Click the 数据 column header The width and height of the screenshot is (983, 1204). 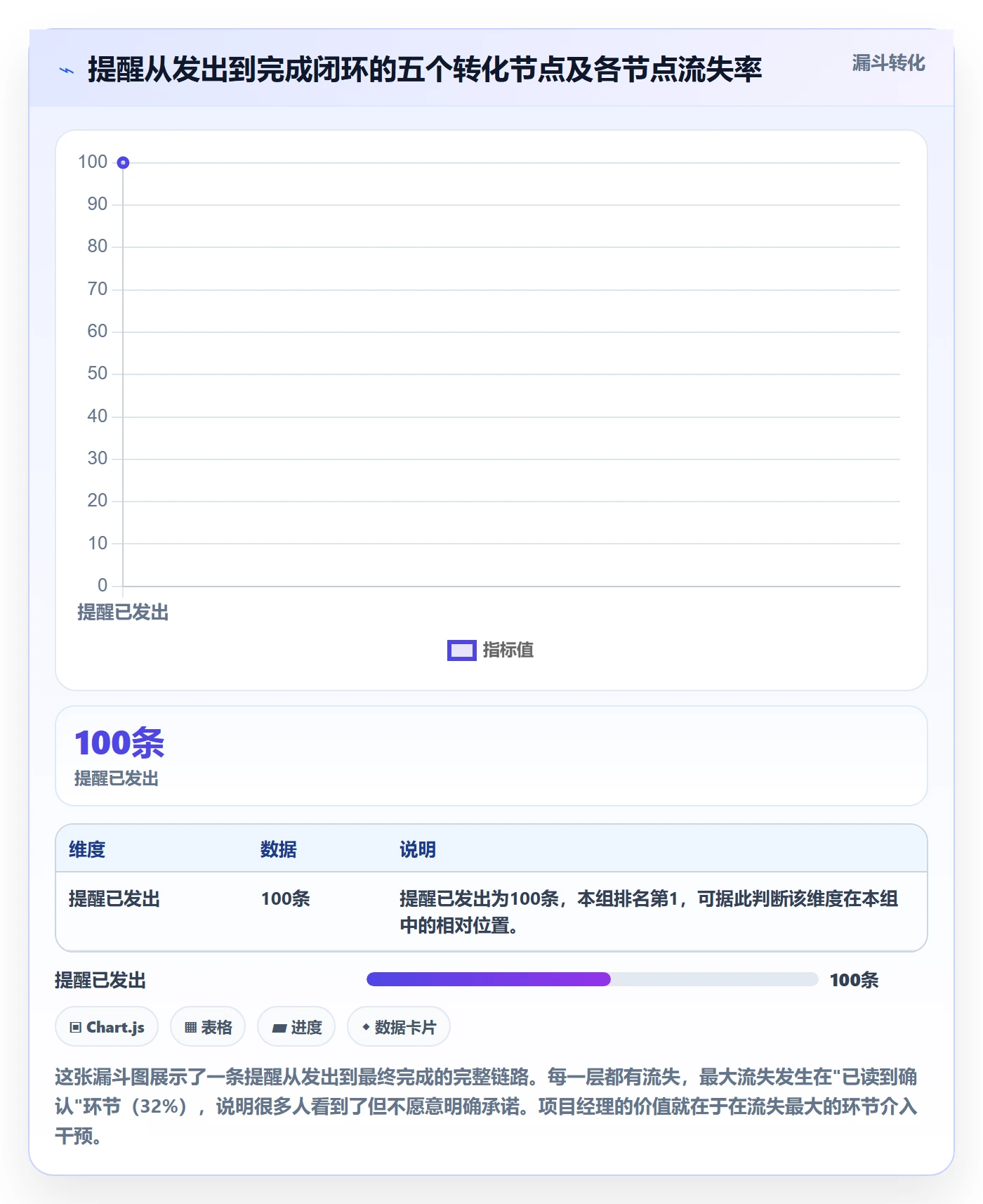pos(279,849)
